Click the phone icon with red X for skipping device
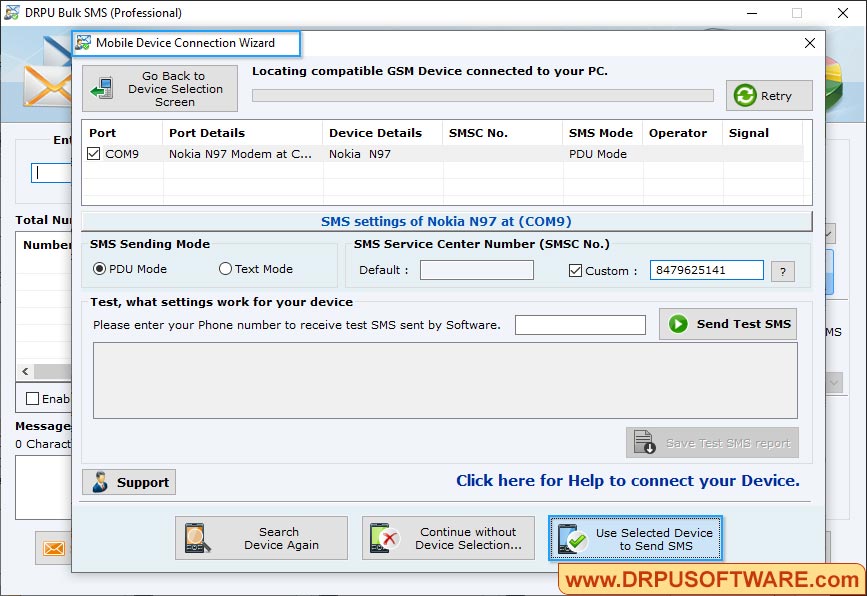 [385, 537]
